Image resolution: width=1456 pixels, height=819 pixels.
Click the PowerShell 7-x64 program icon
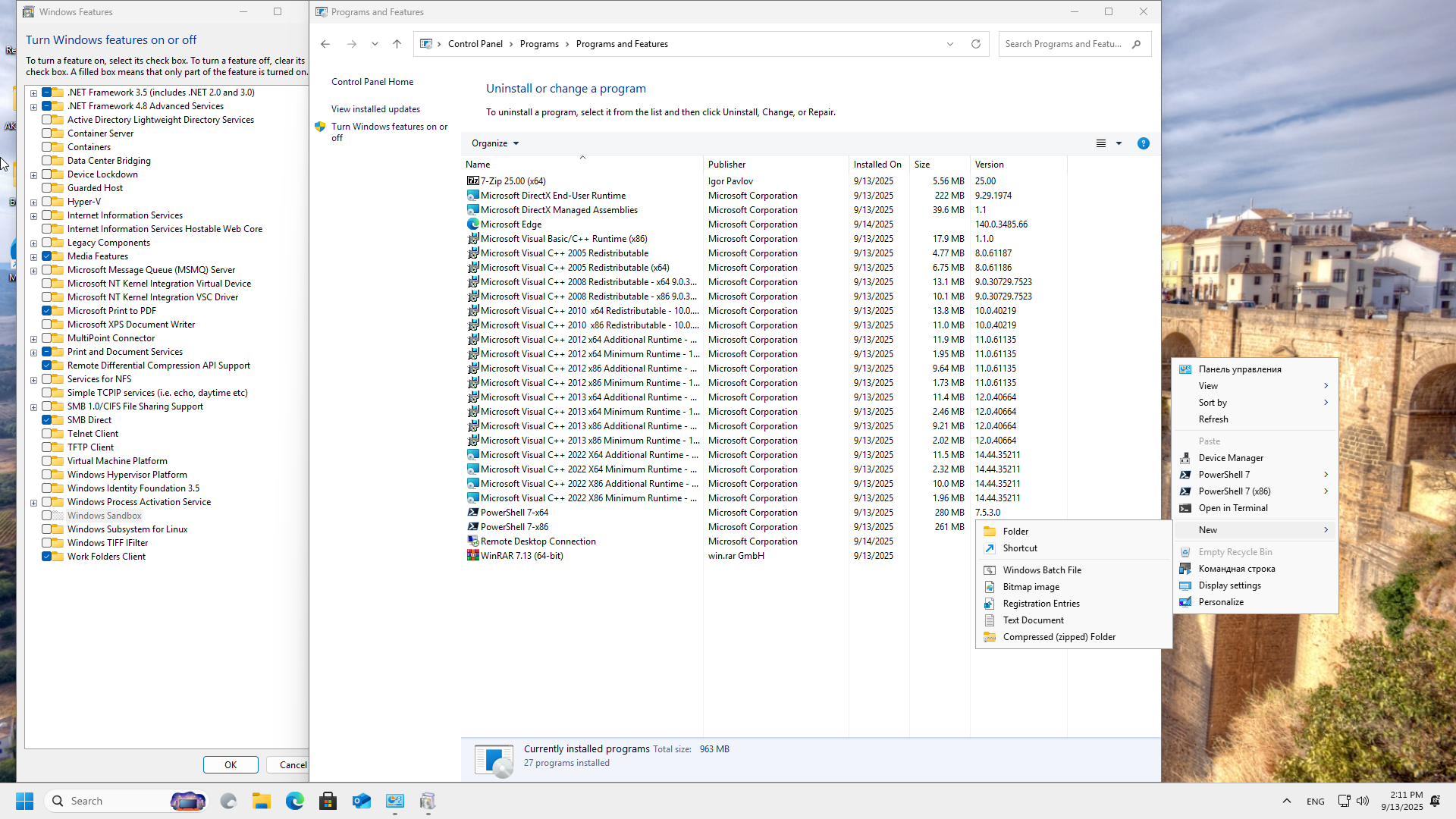pyautogui.click(x=472, y=513)
